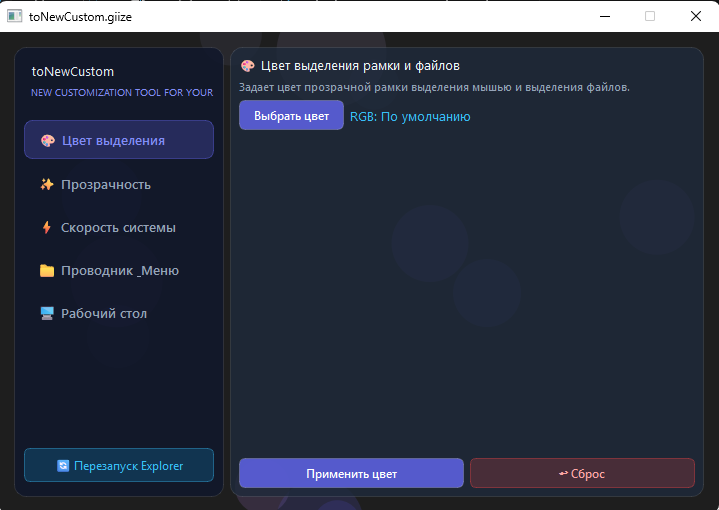The height and width of the screenshot is (510, 719).
Task: Open Скорость системы section
Action: 119,227
